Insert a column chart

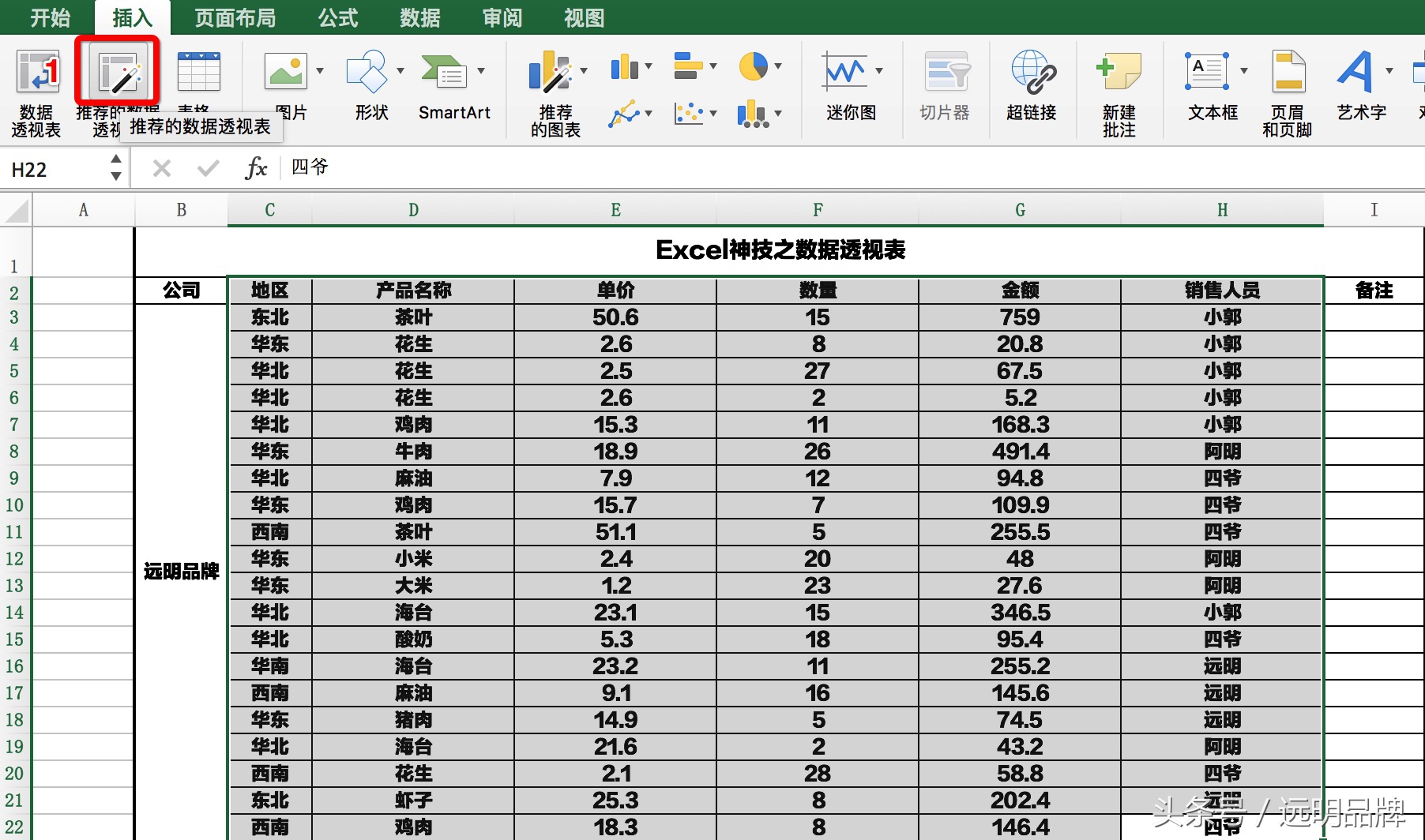(x=624, y=67)
